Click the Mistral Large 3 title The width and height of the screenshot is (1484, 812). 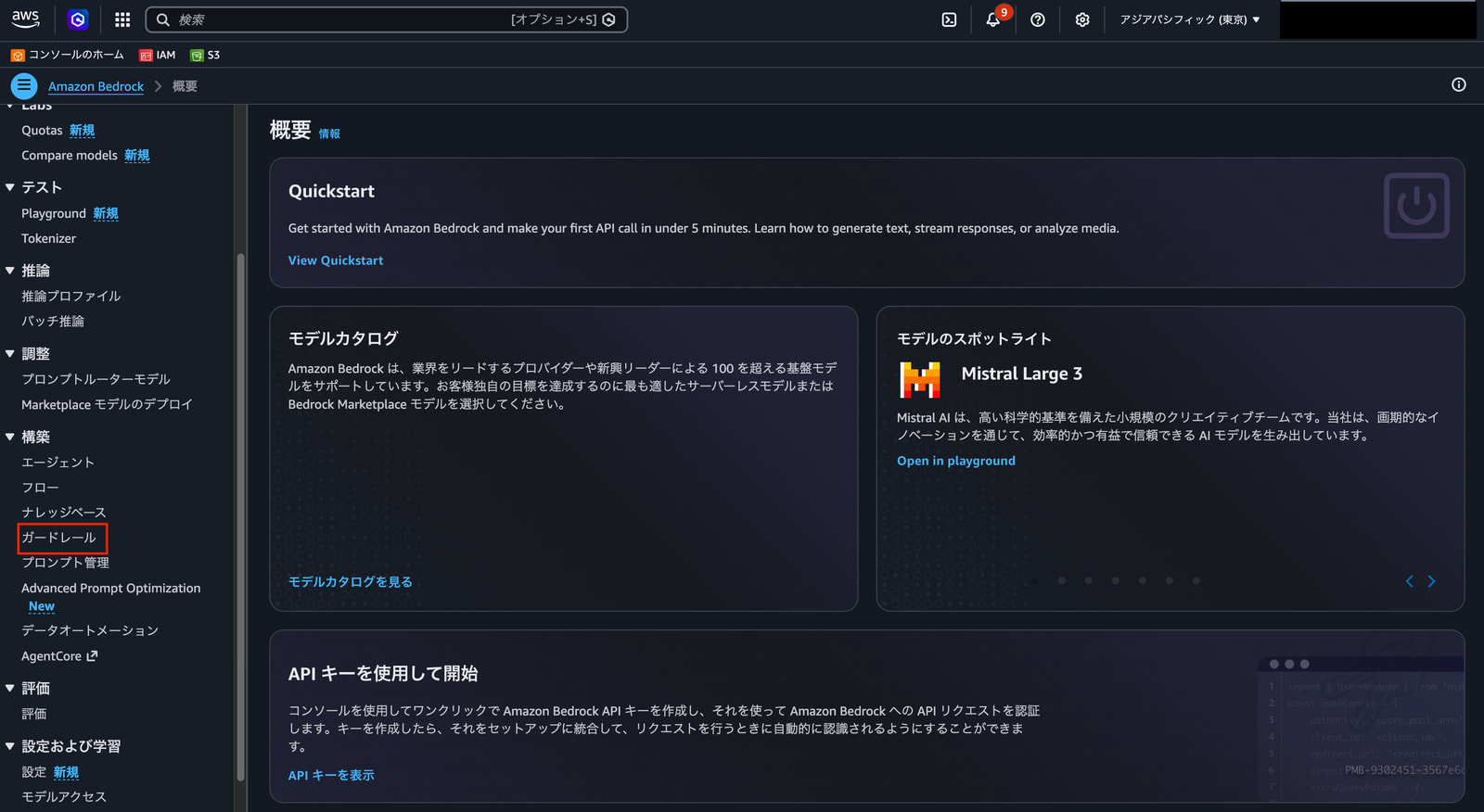(x=1022, y=374)
